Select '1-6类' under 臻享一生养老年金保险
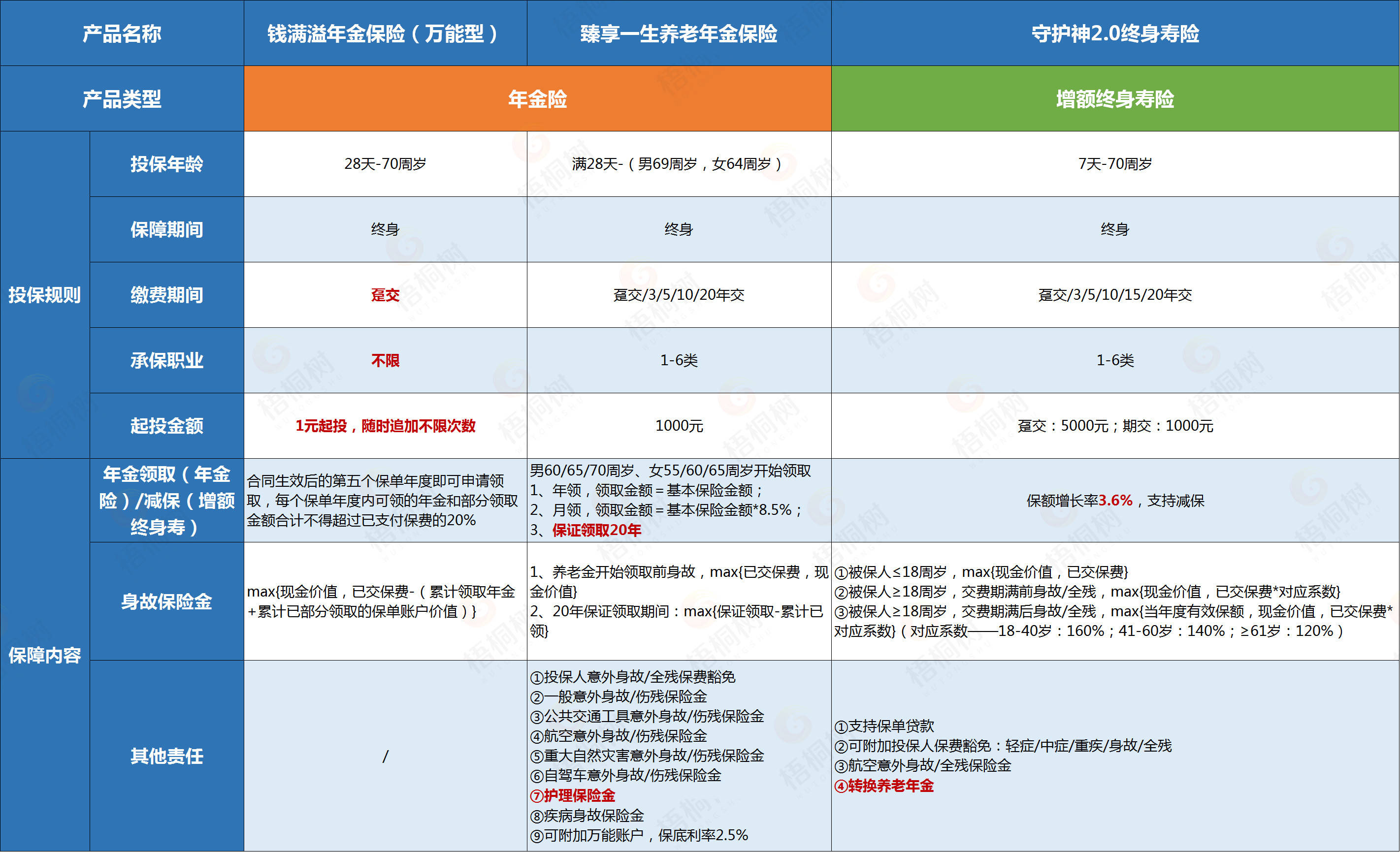This screenshot has height=852, width=1400. coord(679,360)
